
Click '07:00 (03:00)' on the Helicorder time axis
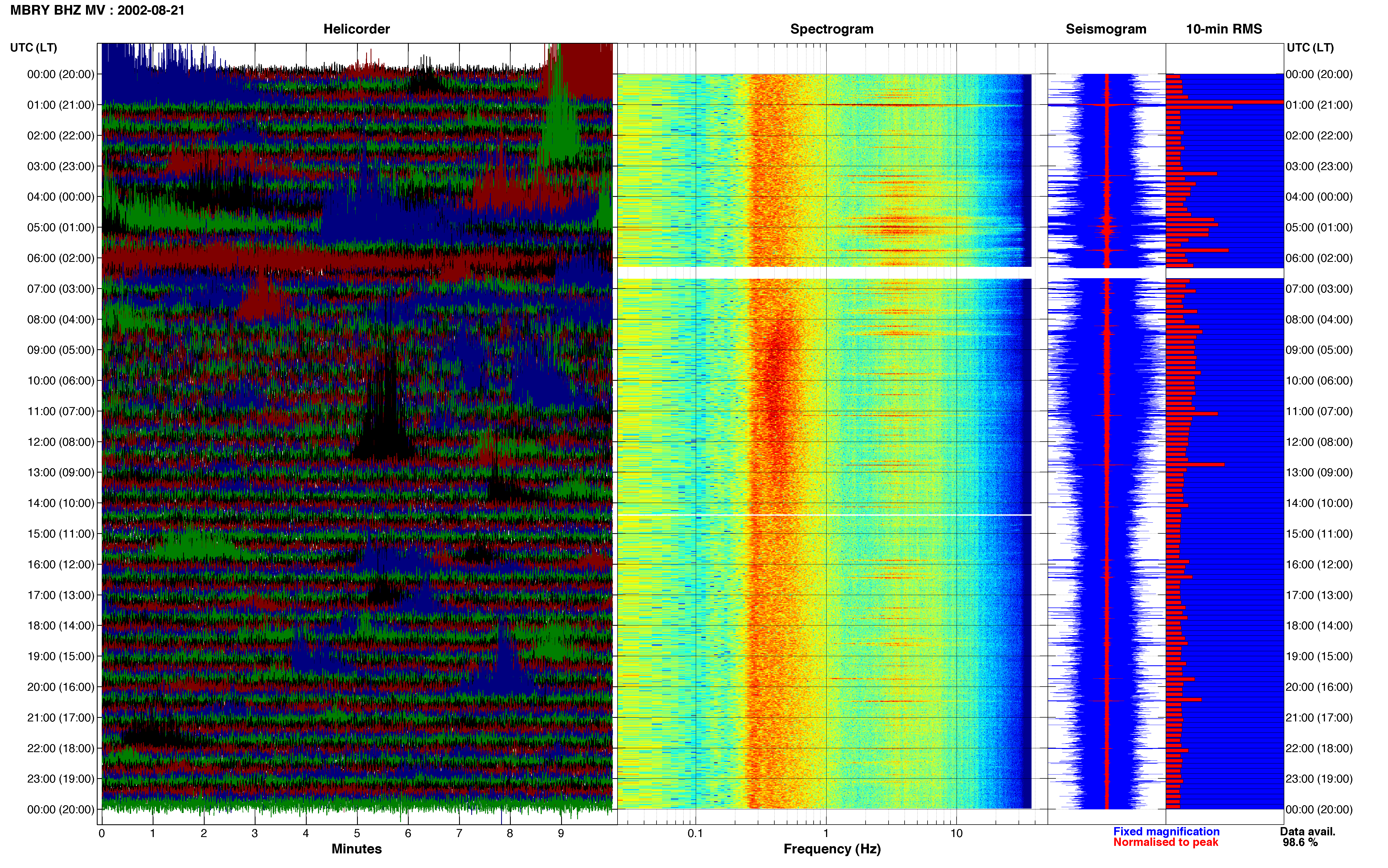coord(61,289)
